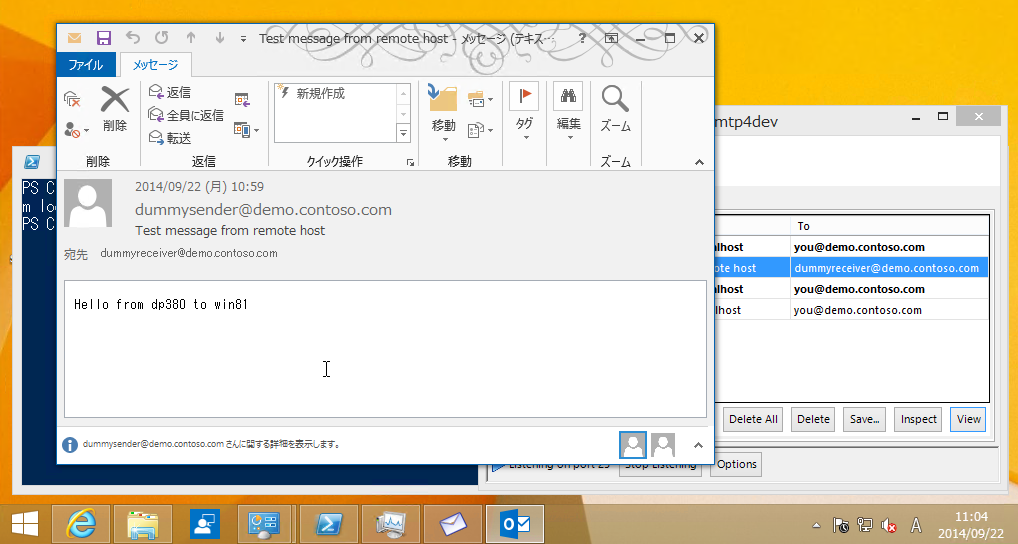Select second contact photo in people pane
Viewport: 1018px width, 544px height.
point(663,445)
